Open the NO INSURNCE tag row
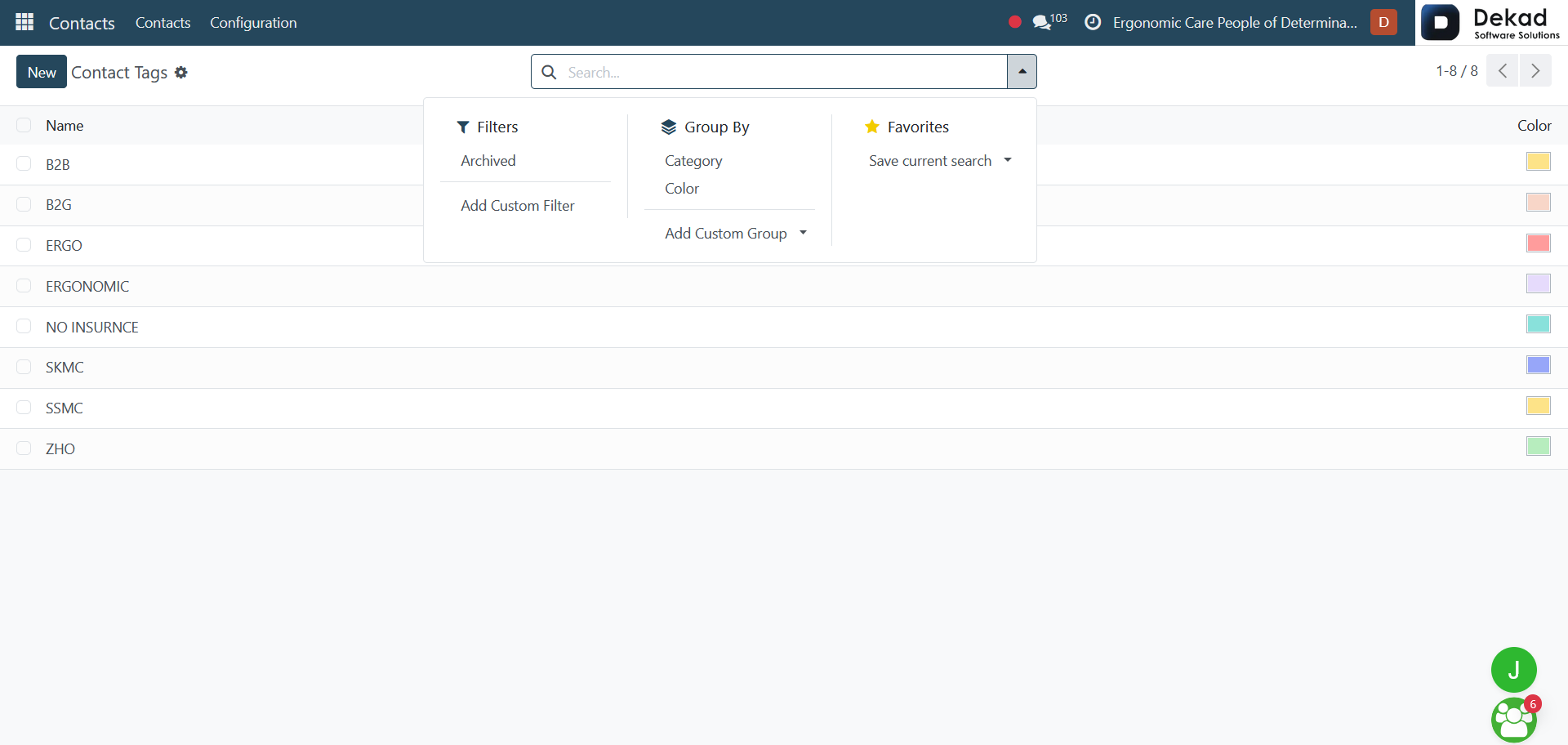Viewport: 1568px width, 745px height. tap(784, 328)
